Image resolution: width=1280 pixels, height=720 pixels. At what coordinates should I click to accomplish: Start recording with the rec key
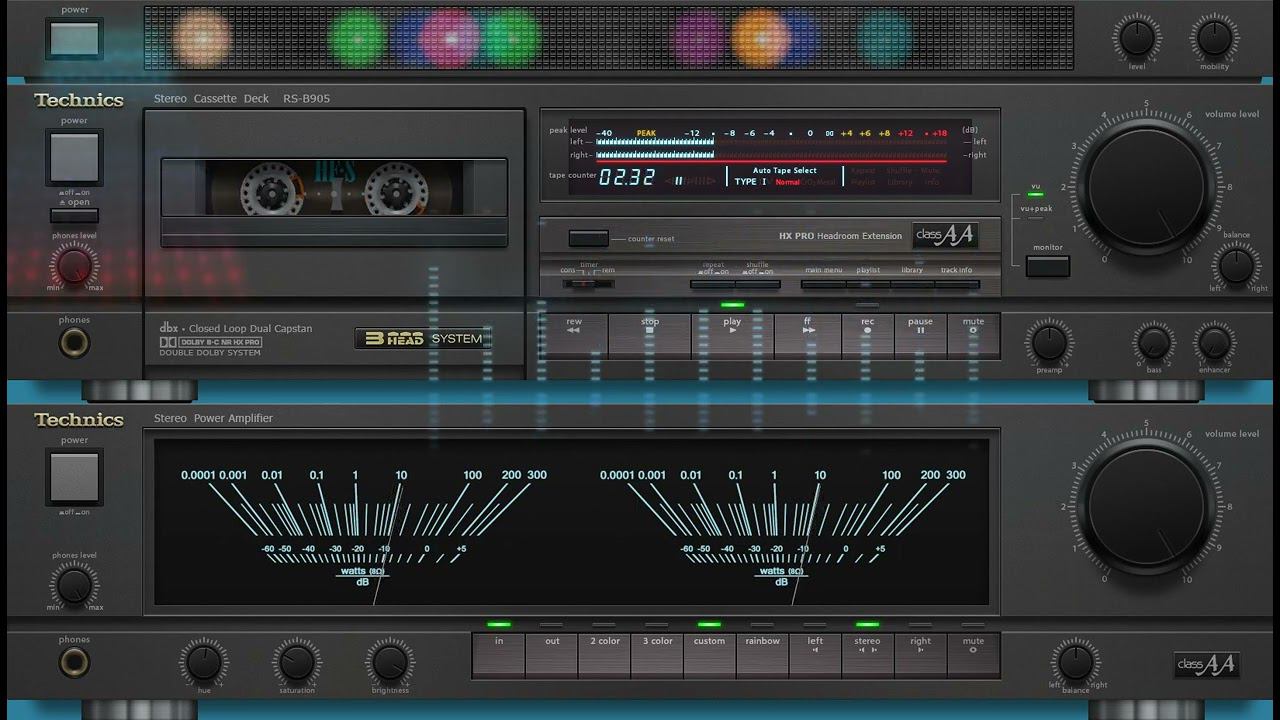click(x=867, y=336)
